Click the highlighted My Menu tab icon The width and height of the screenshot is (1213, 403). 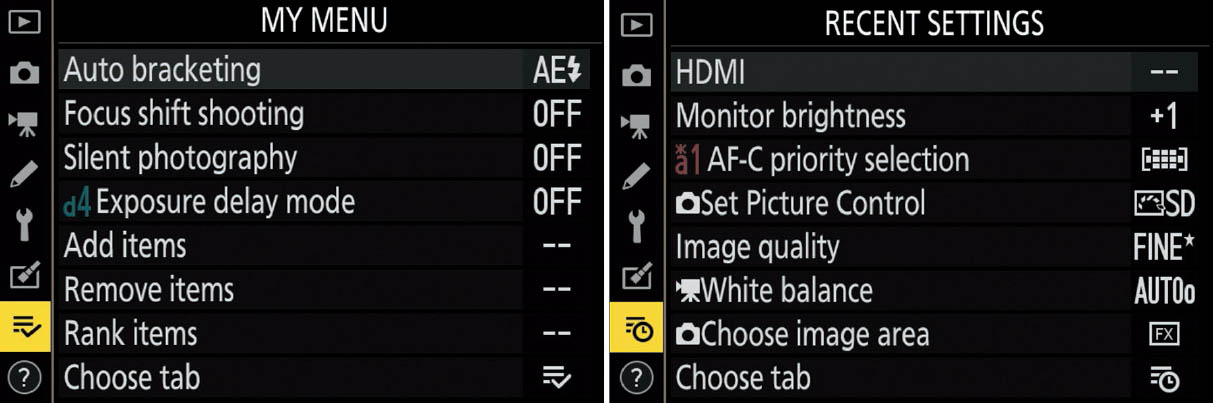tap(24, 327)
